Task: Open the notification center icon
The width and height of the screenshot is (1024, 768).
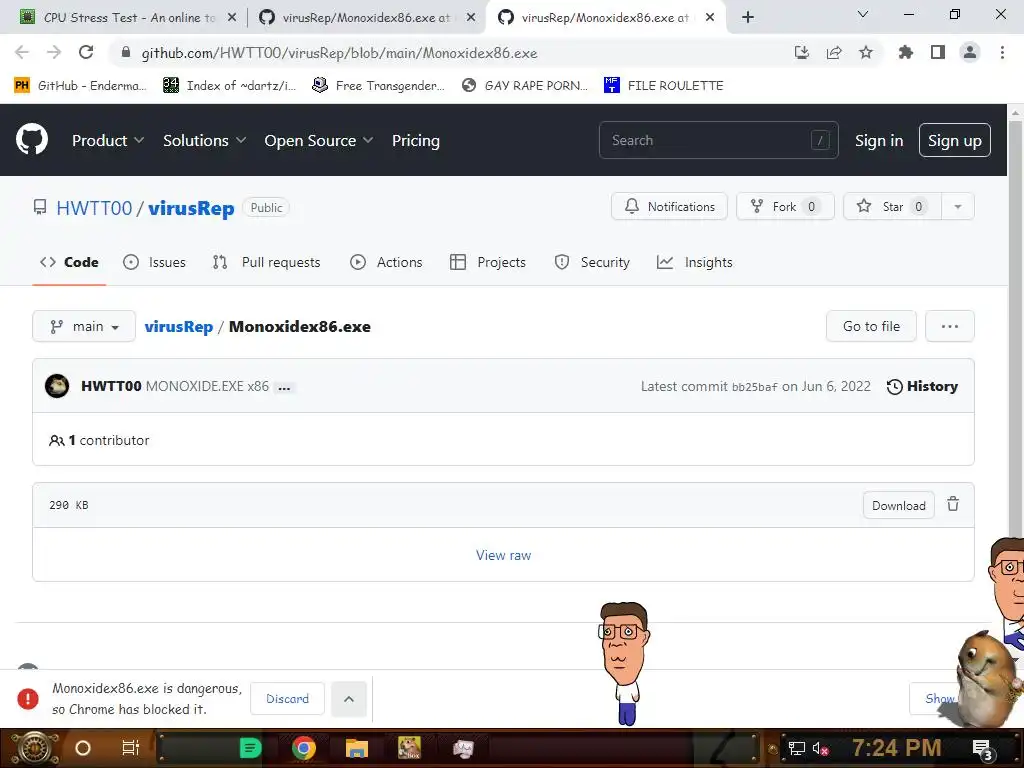Action: click(983, 749)
